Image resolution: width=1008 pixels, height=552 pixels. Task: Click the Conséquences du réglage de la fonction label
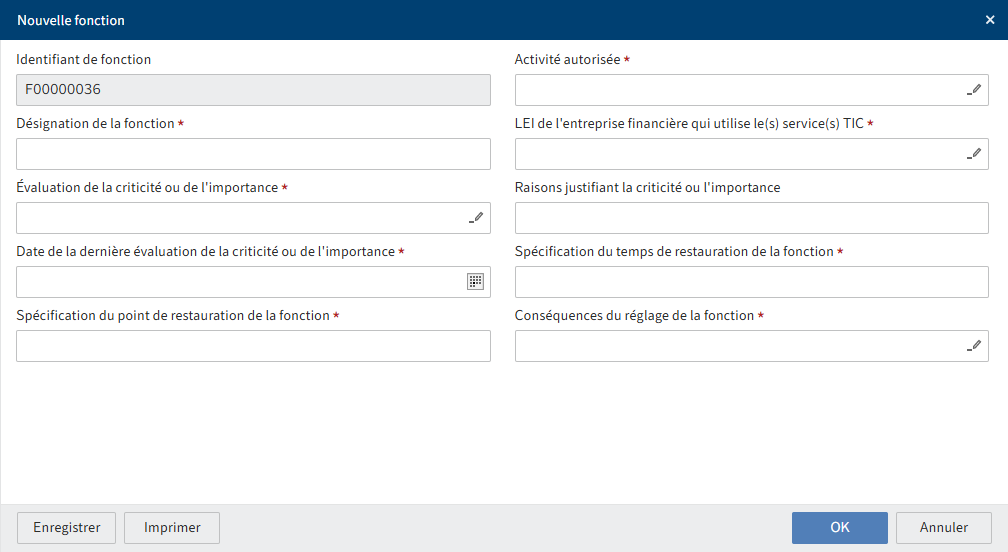pyautogui.click(x=634, y=316)
